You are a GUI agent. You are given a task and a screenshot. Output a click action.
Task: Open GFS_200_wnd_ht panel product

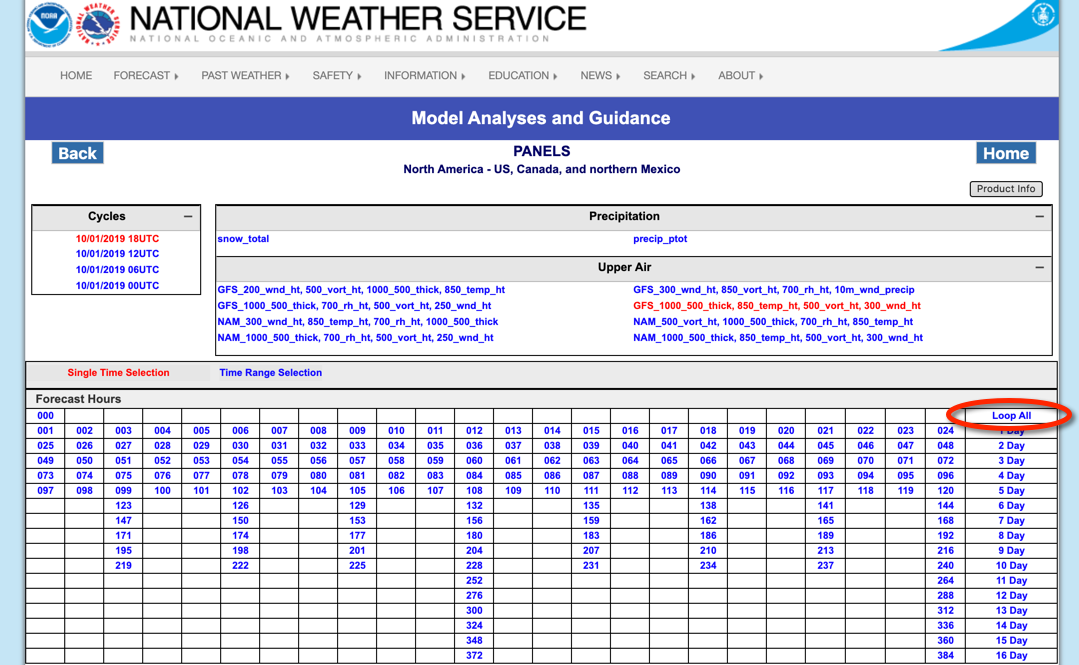361,290
